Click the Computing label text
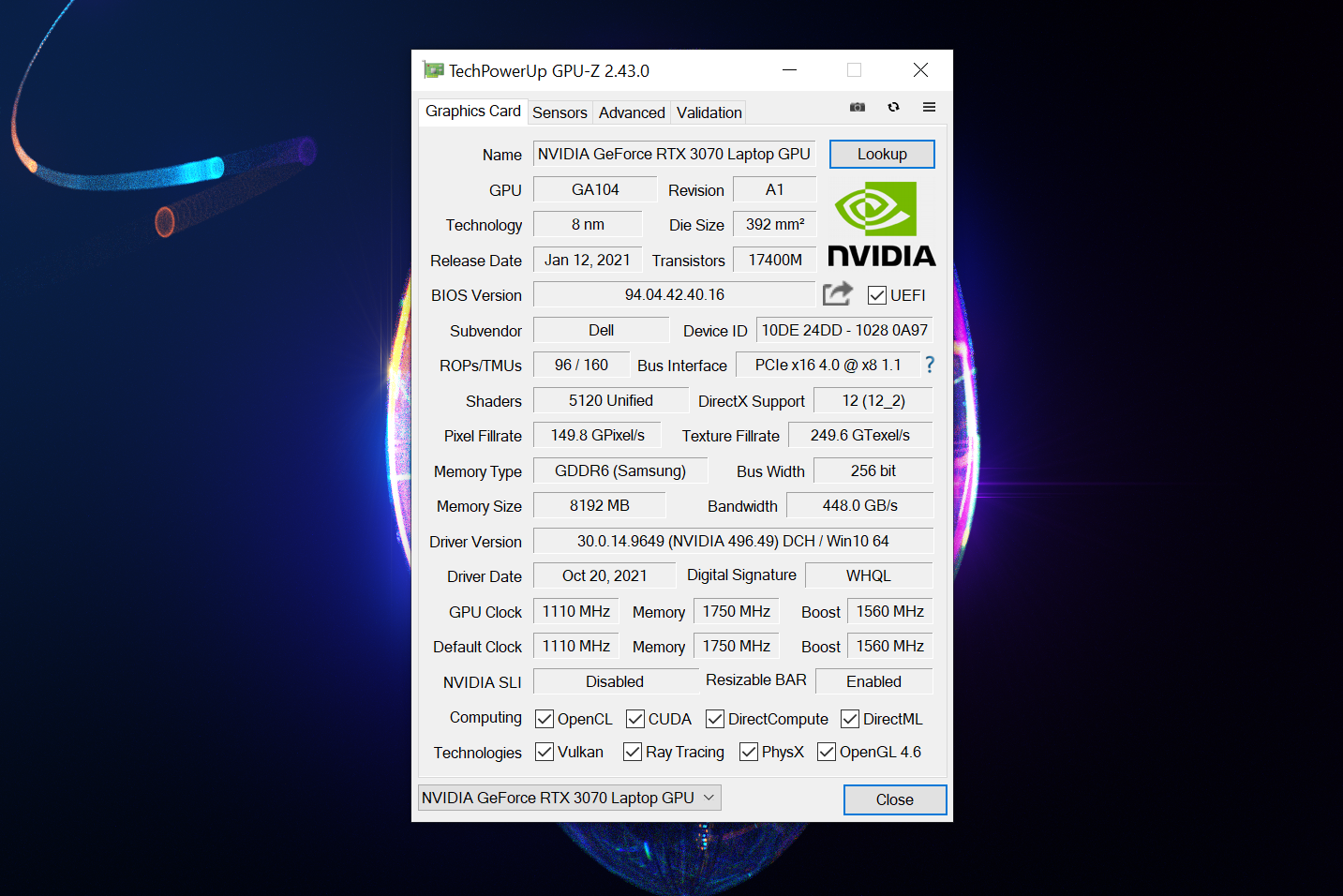The width and height of the screenshot is (1343, 896). pos(485,717)
